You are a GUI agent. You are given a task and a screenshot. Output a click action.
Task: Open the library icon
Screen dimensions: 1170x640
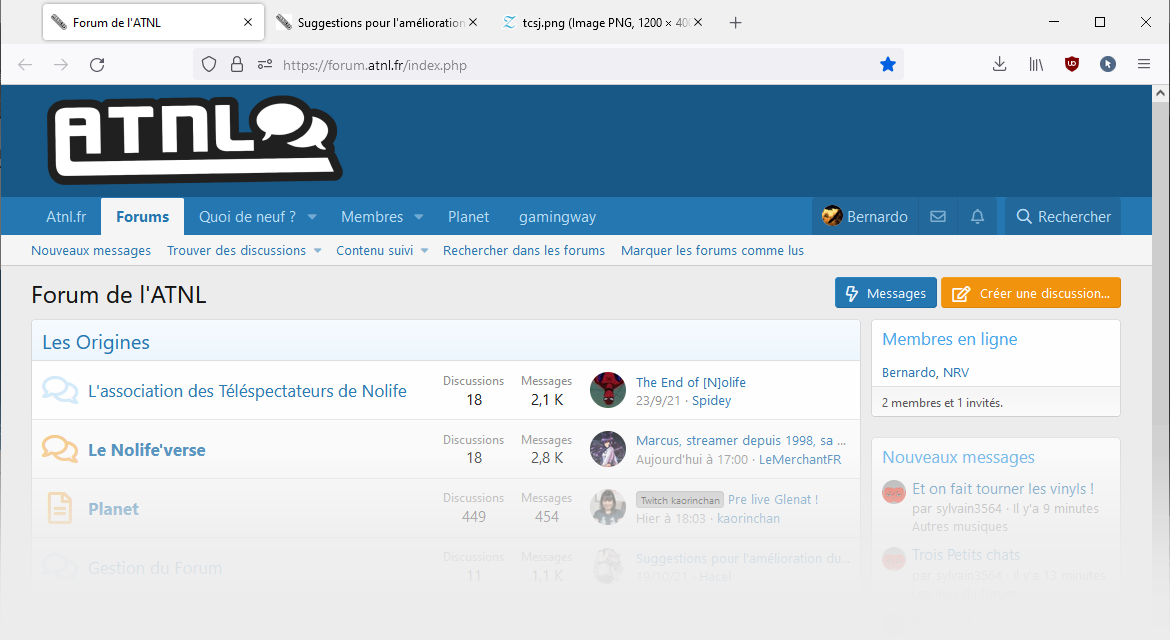[1036, 65]
